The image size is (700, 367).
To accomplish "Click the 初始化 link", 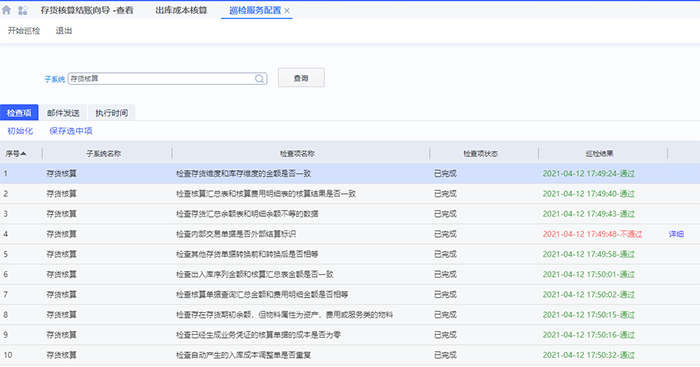I will pyautogui.click(x=20, y=131).
